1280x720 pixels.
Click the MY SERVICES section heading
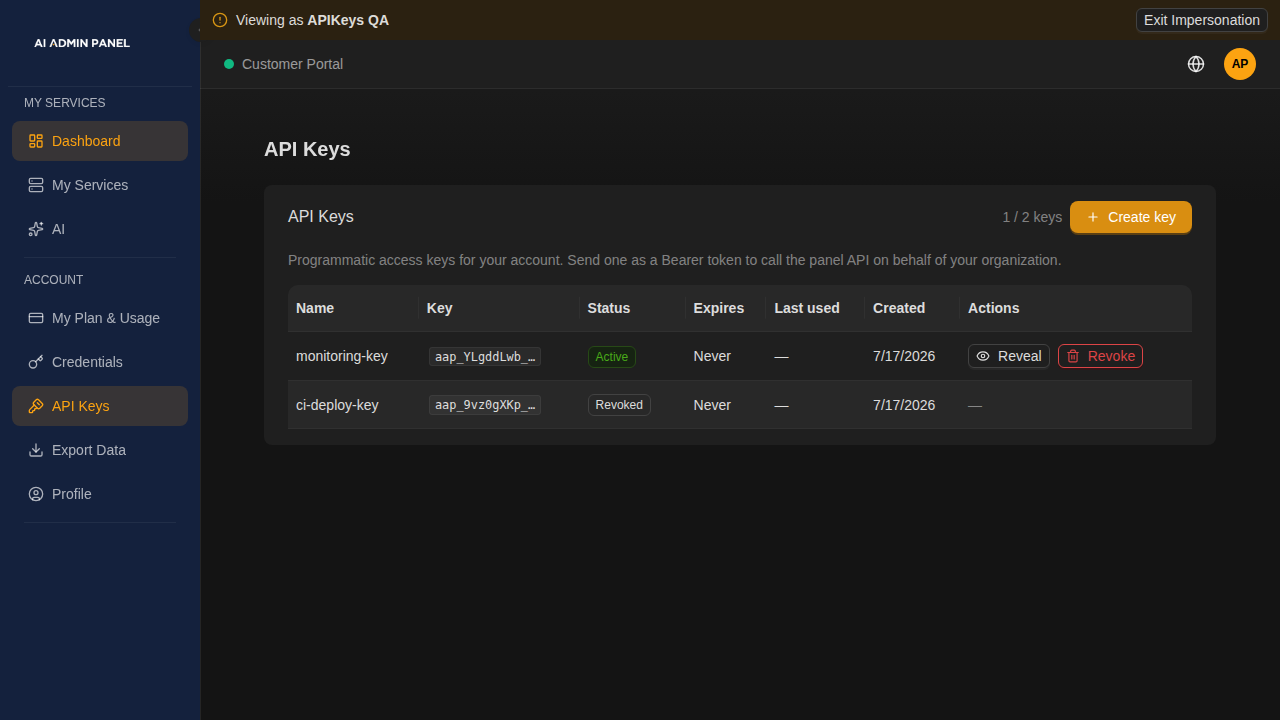tap(65, 103)
